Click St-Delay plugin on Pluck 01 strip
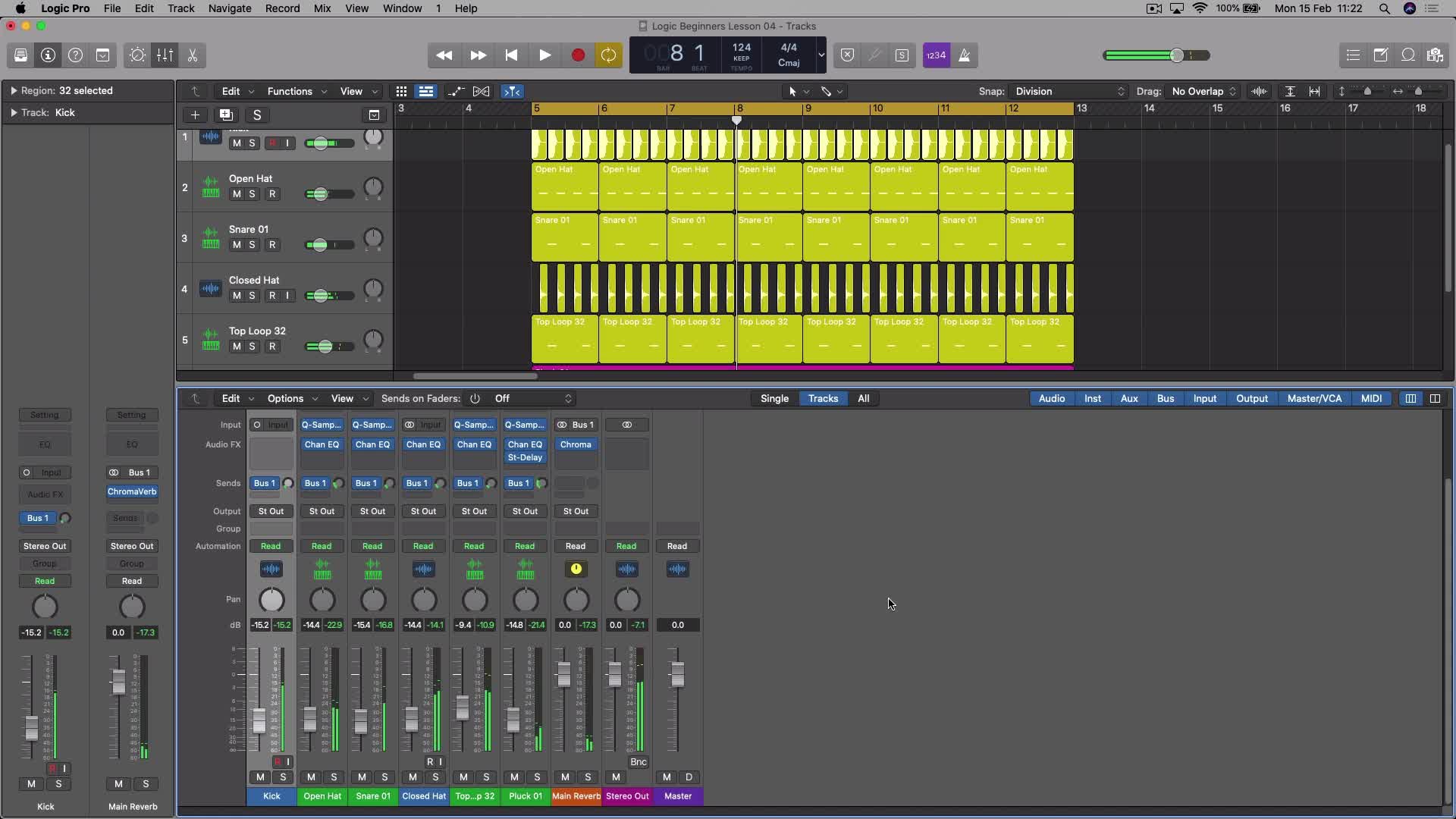1456x819 pixels. [x=525, y=458]
